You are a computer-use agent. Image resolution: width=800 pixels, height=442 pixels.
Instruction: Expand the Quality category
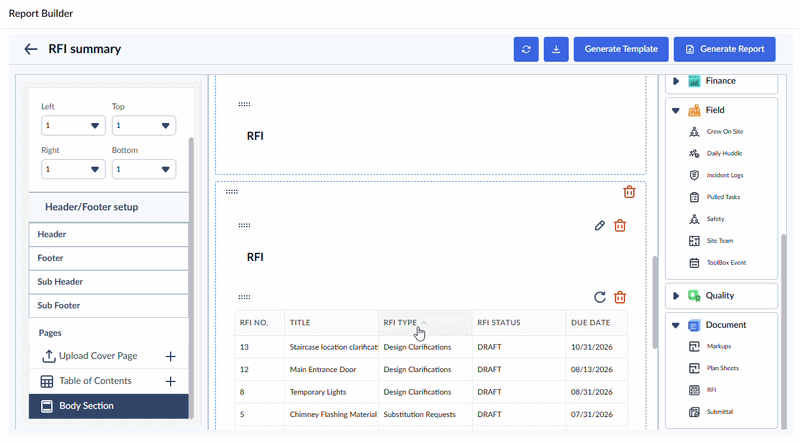(x=676, y=296)
